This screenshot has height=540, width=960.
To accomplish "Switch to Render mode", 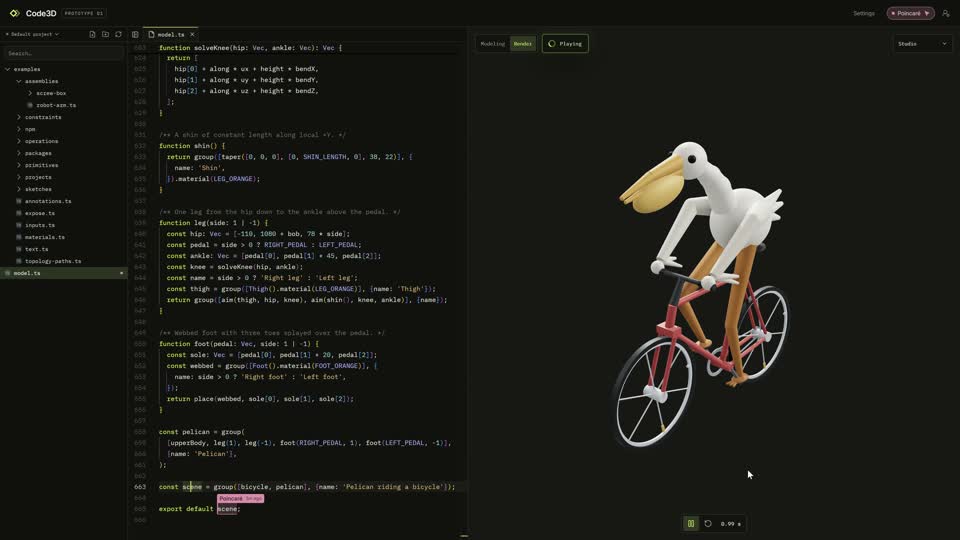I will coord(522,43).
